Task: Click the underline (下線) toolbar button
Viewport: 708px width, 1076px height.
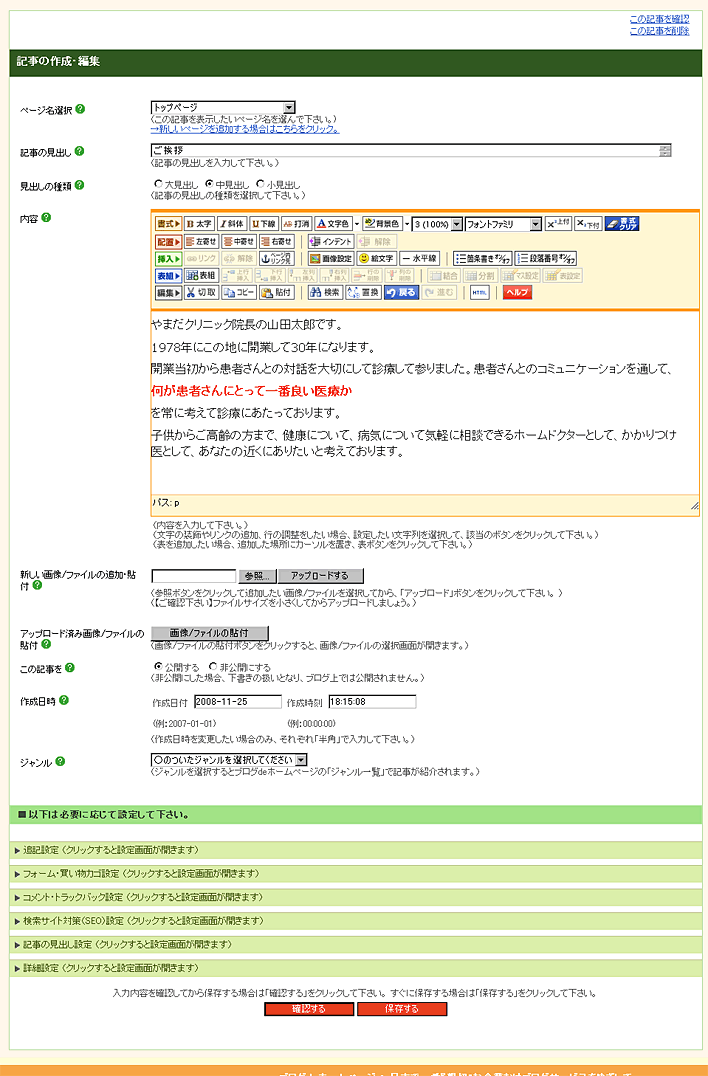Action: click(263, 224)
